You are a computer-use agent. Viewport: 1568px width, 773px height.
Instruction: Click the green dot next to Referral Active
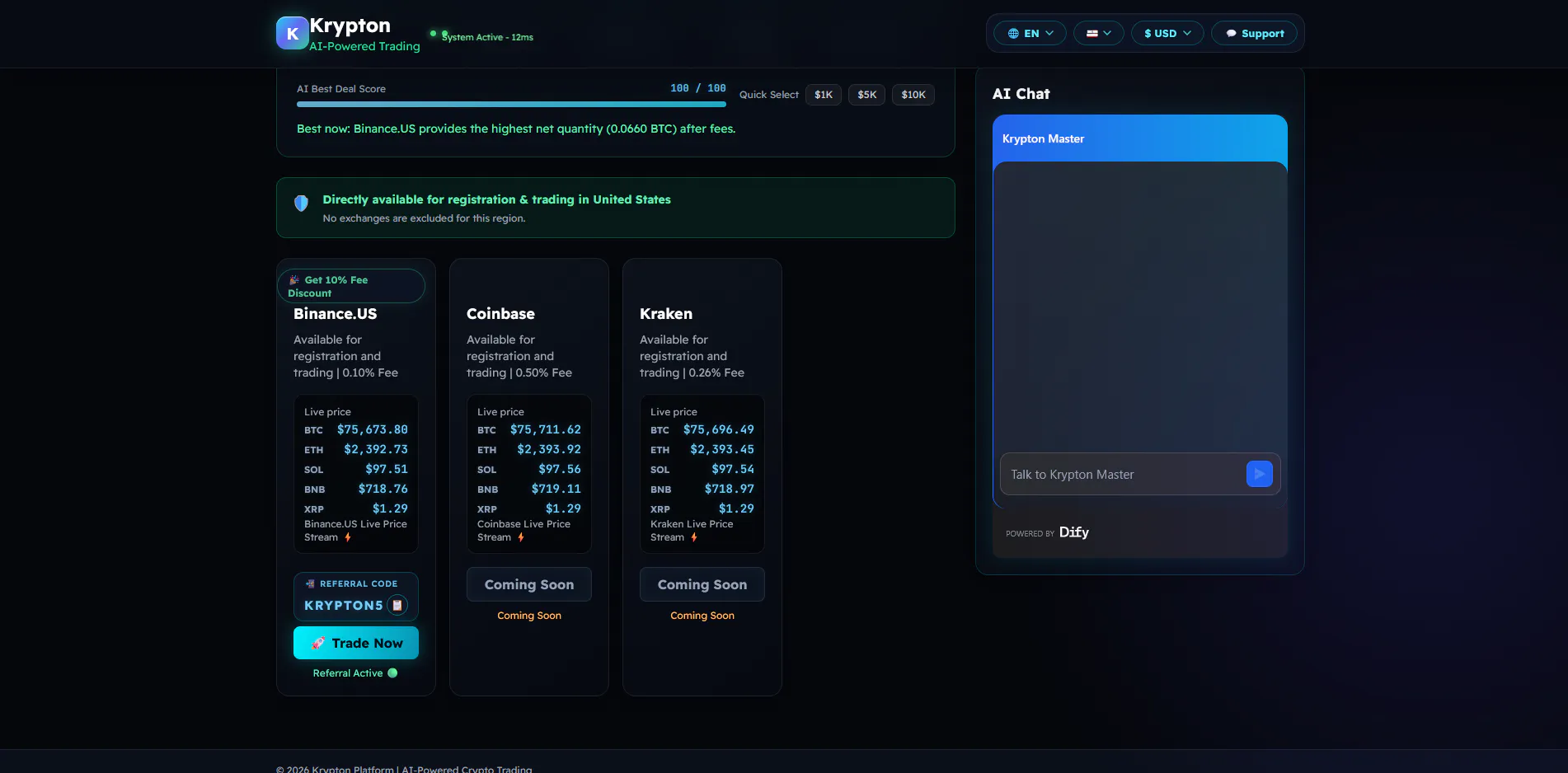tap(392, 673)
